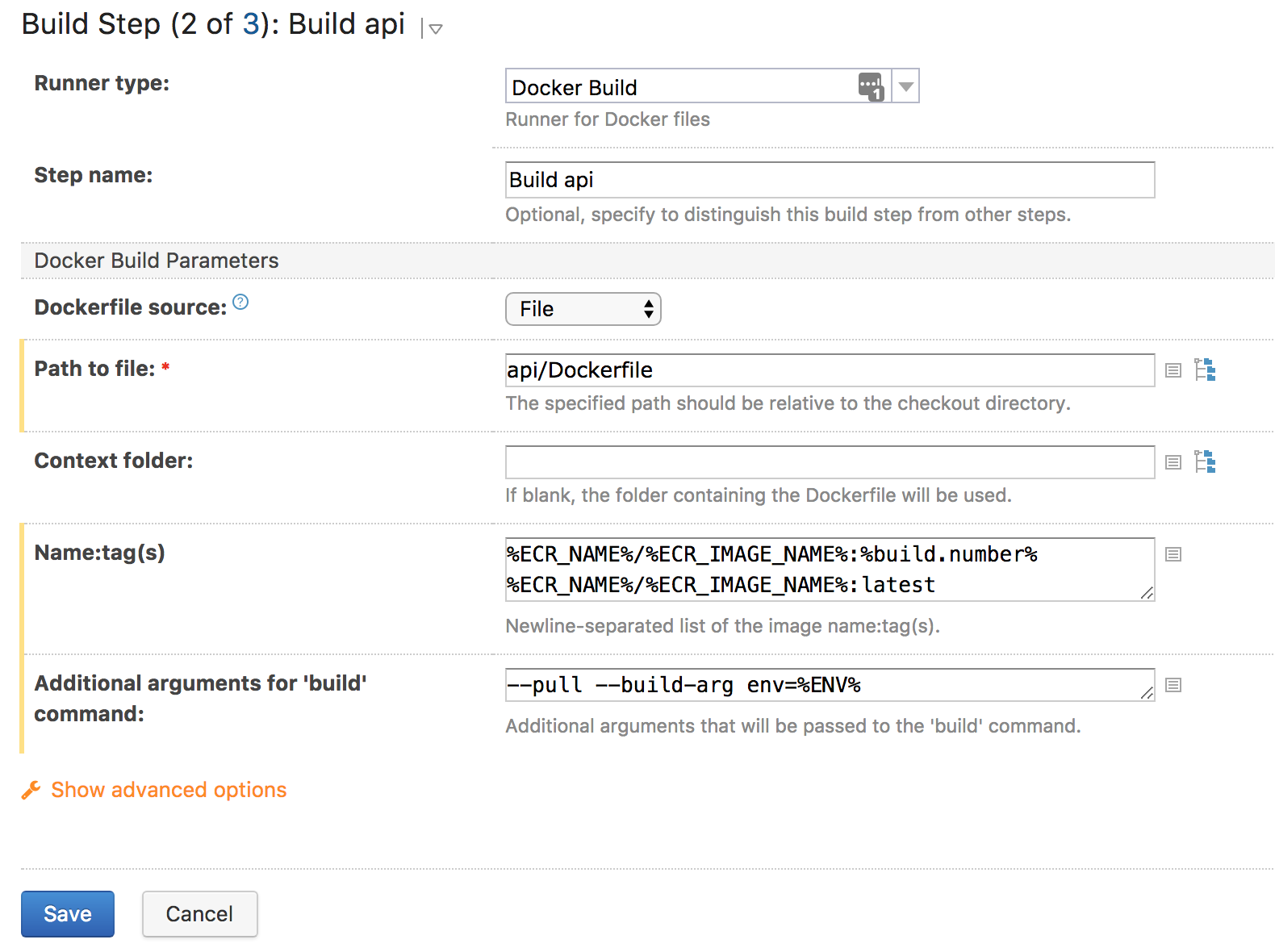Screen dimensions: 1275x952
Task: Save the build step
Action: click(x=68, y=914)
